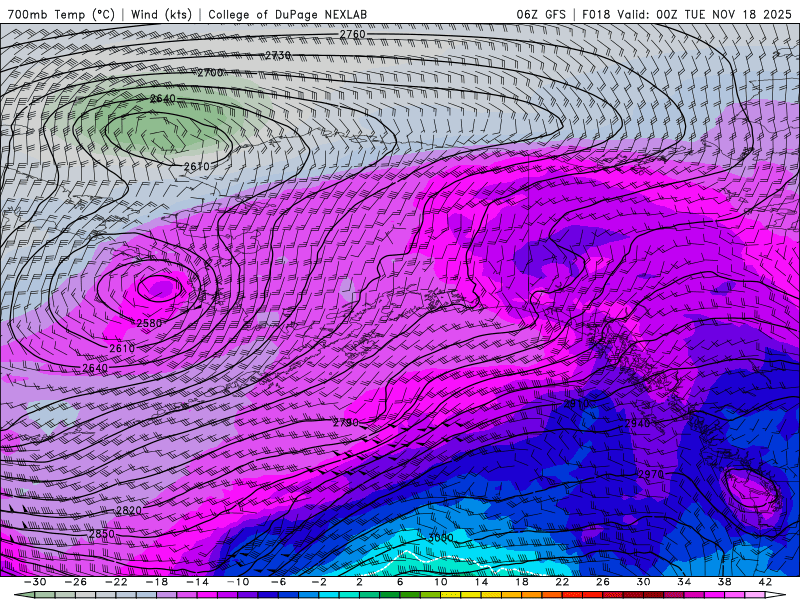Click the −6 colorbar tick label
Image resolution: width=800 pixels, height=600 pixels.
pyautogui.click(x=279, y=582)
